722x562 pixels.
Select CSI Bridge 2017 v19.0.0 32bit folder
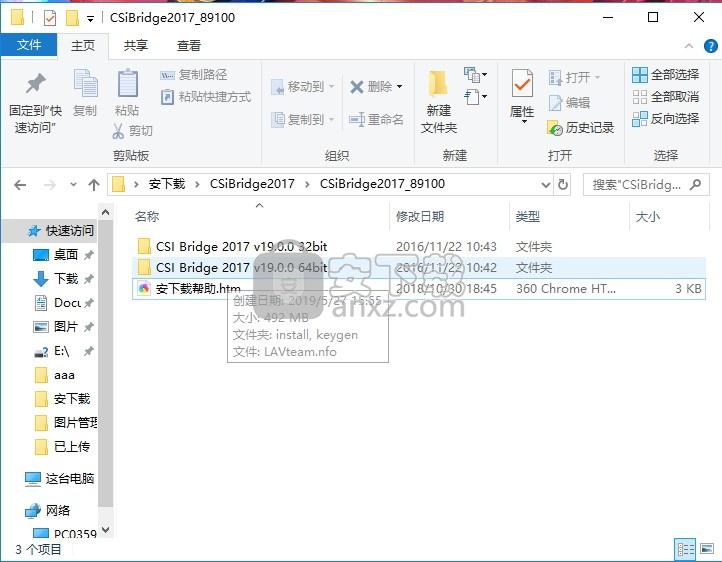click(419, 247)
